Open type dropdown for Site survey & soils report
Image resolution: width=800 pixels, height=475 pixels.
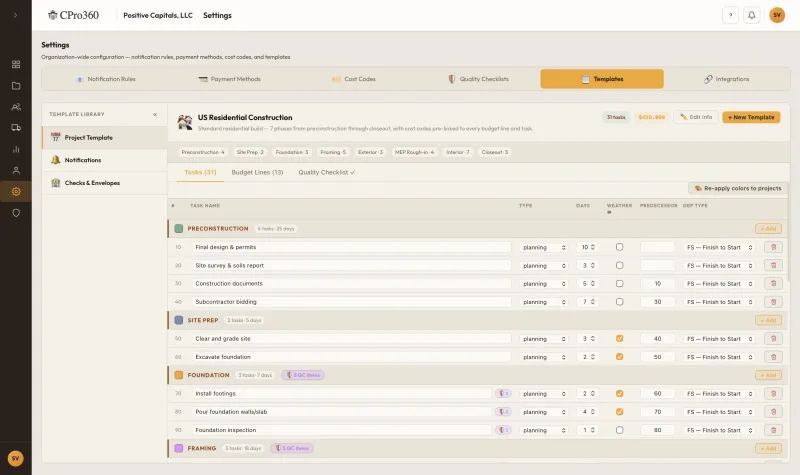tap(544, 266)
